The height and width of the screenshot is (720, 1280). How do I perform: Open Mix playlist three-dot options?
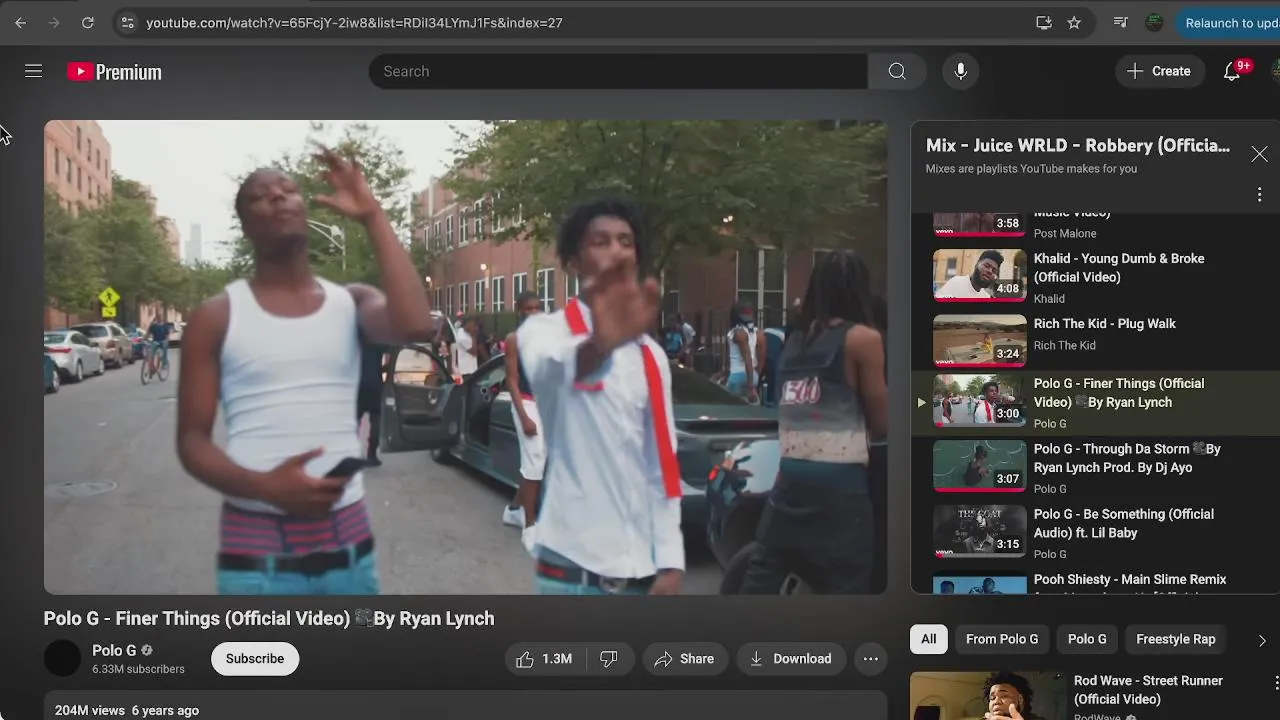(1259, 194)
